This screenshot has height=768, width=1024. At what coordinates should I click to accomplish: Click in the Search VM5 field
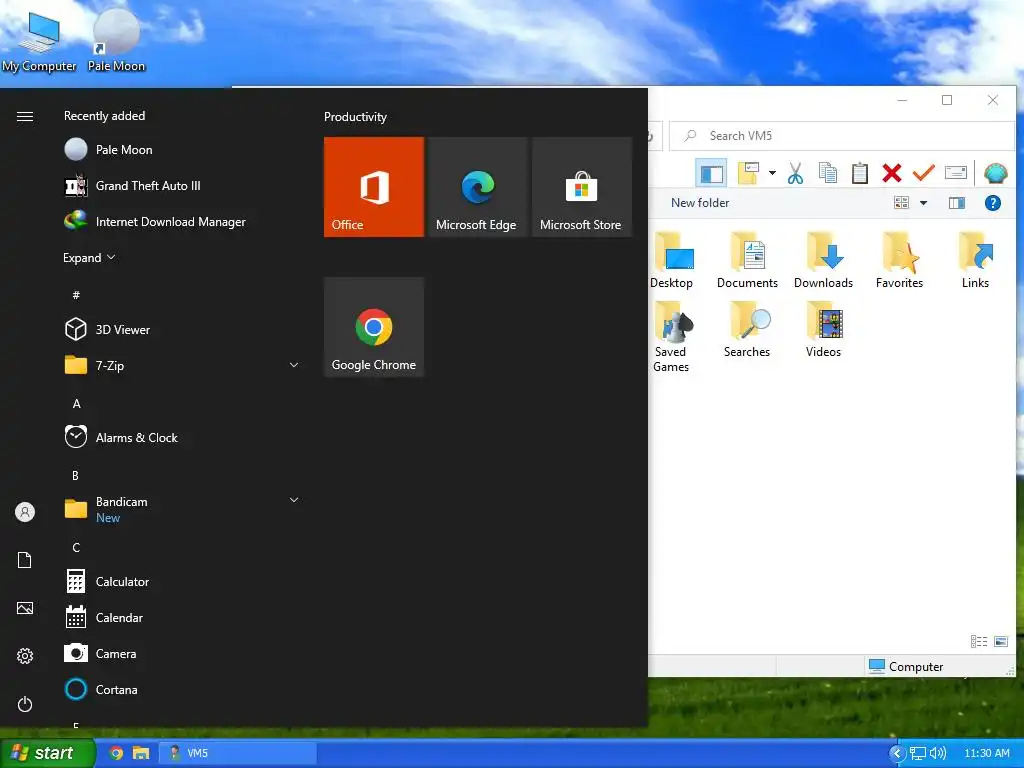click(x=842, y=136)
